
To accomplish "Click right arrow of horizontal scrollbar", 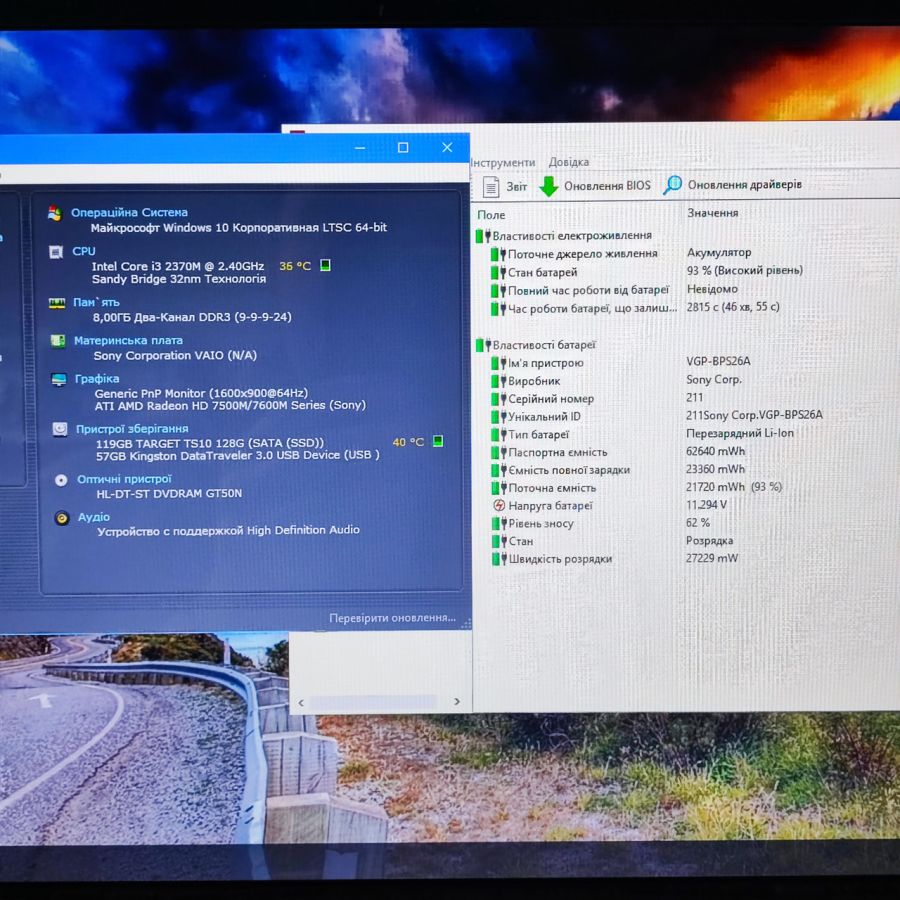I will tap(457, 701).
